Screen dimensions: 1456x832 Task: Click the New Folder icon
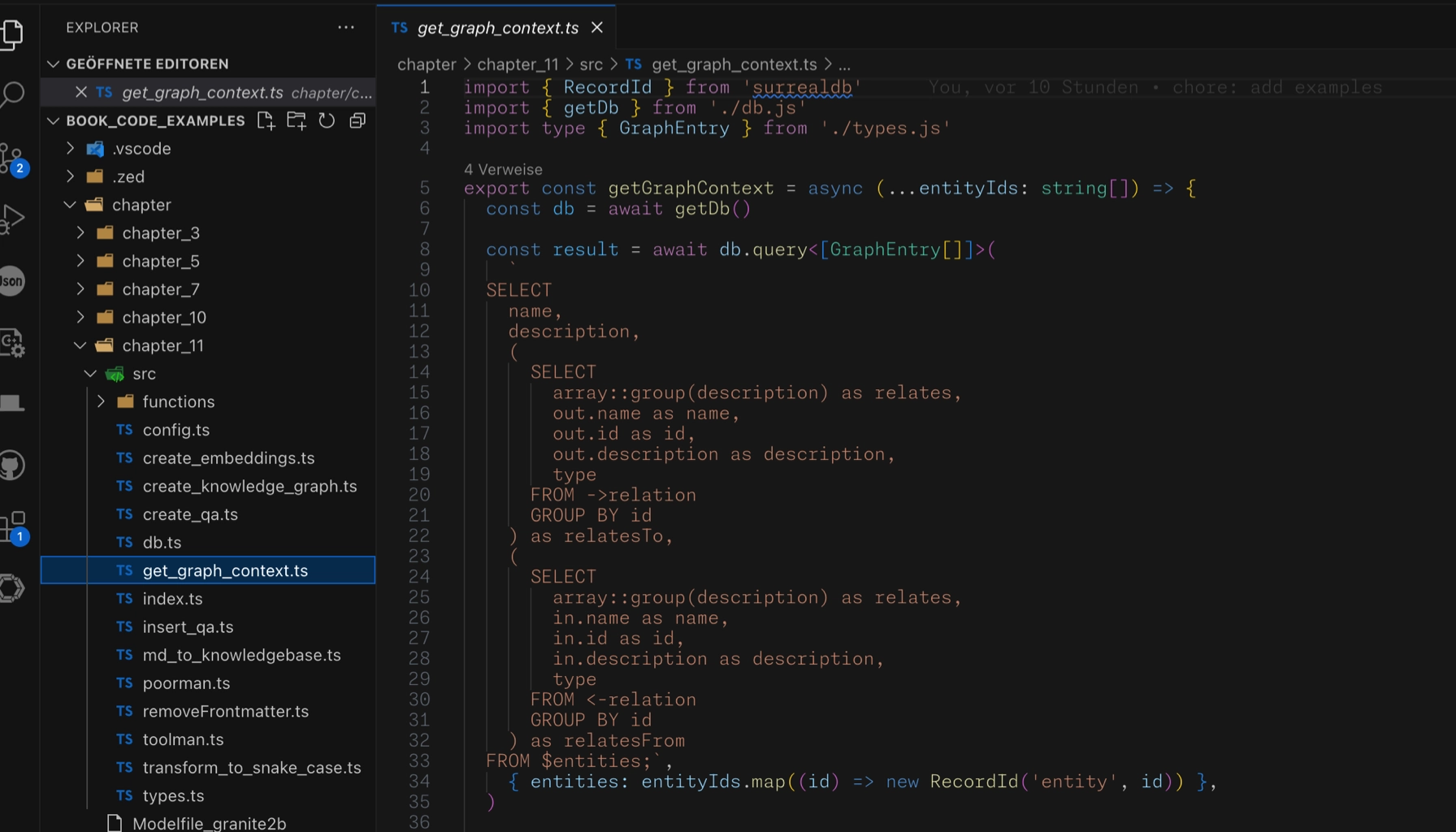[297, 121]
